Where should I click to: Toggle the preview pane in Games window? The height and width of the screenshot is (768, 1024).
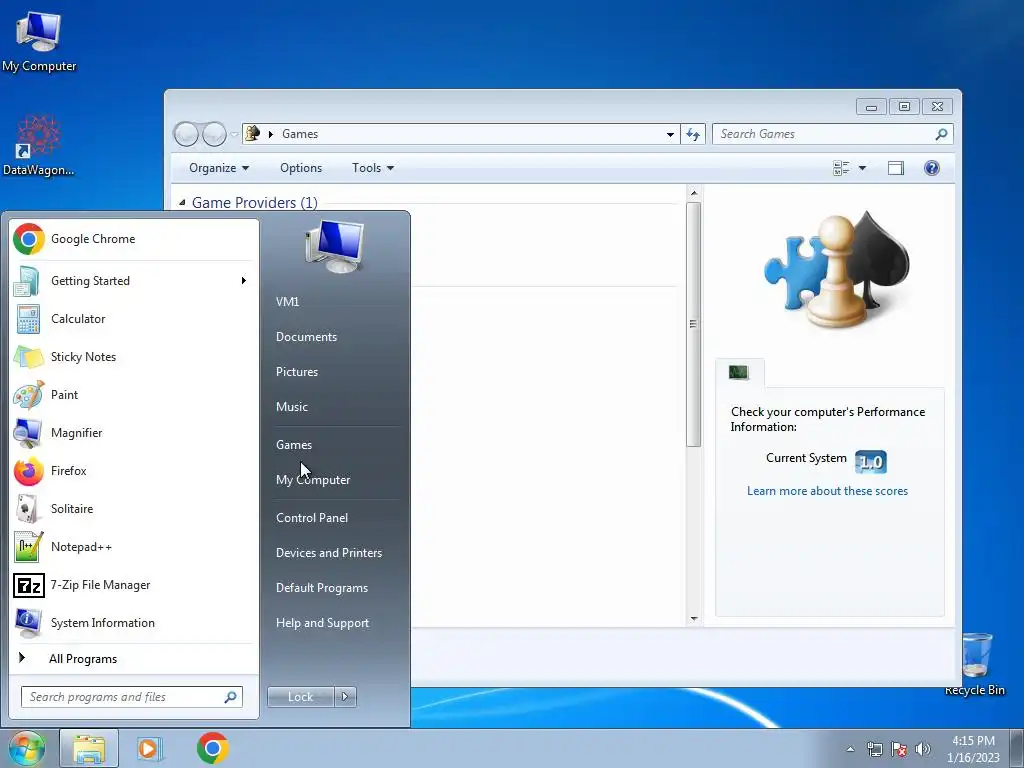(x=895, y=168)
